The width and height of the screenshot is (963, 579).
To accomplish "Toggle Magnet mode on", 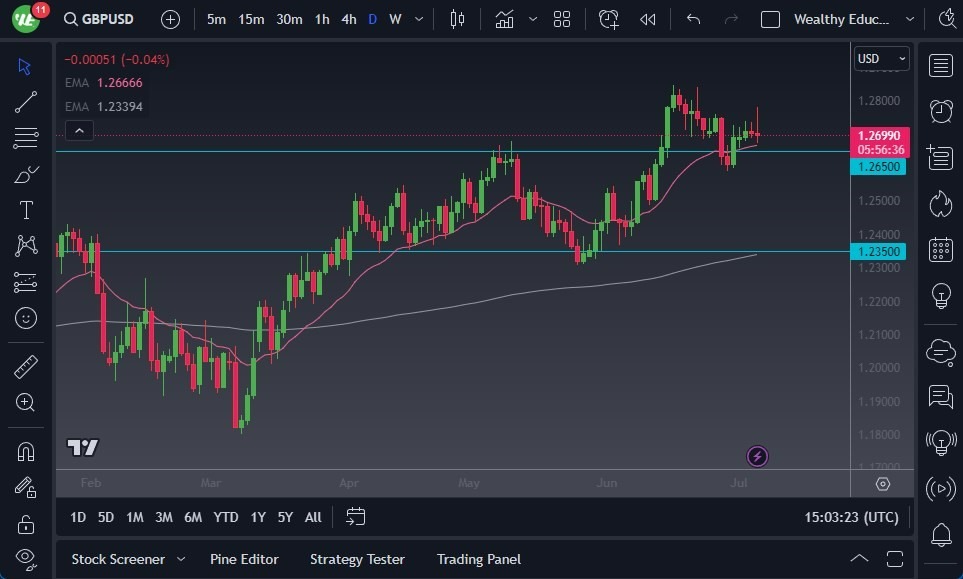I will click(26, 451).
